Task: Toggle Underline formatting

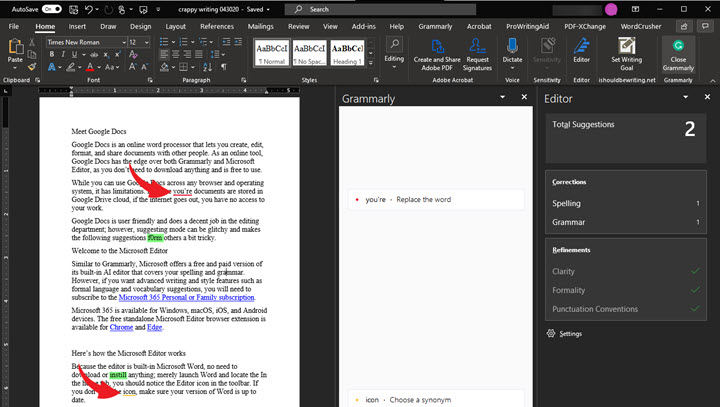Action: [74, 55]
